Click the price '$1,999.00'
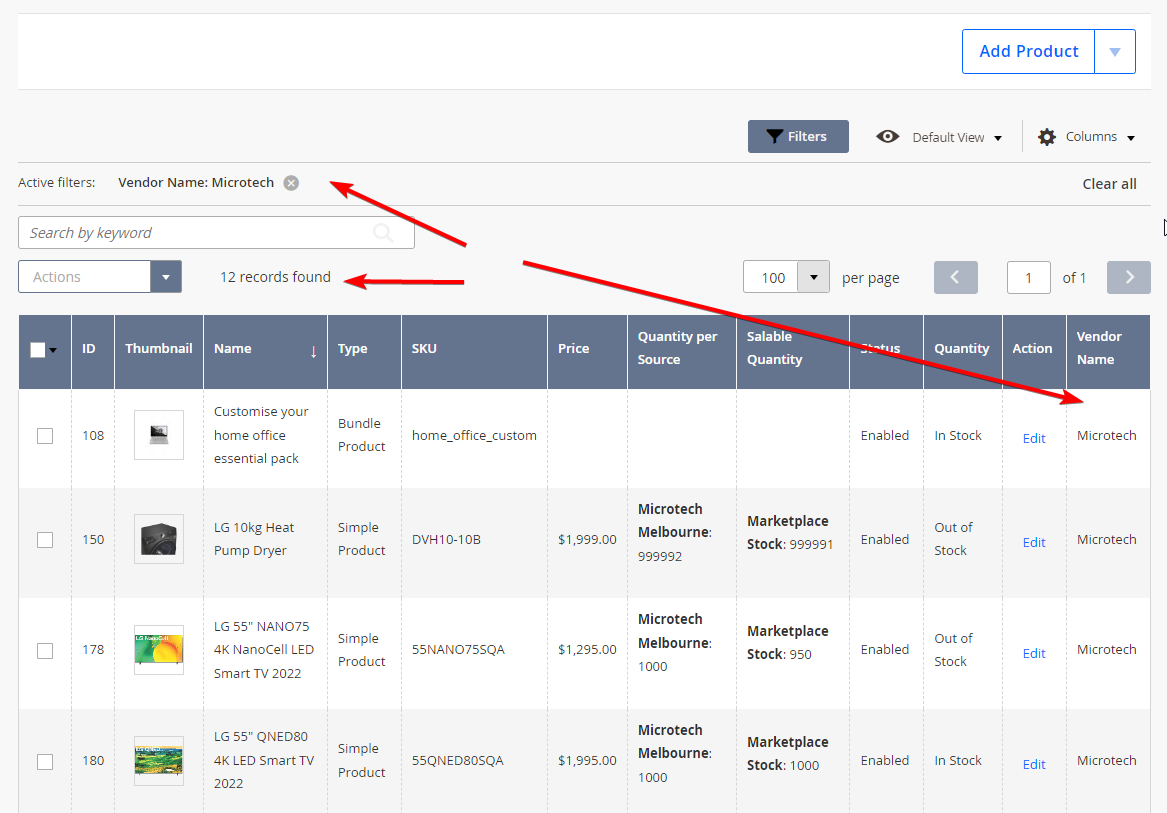 pyautogui.click(x=587, y=539)
